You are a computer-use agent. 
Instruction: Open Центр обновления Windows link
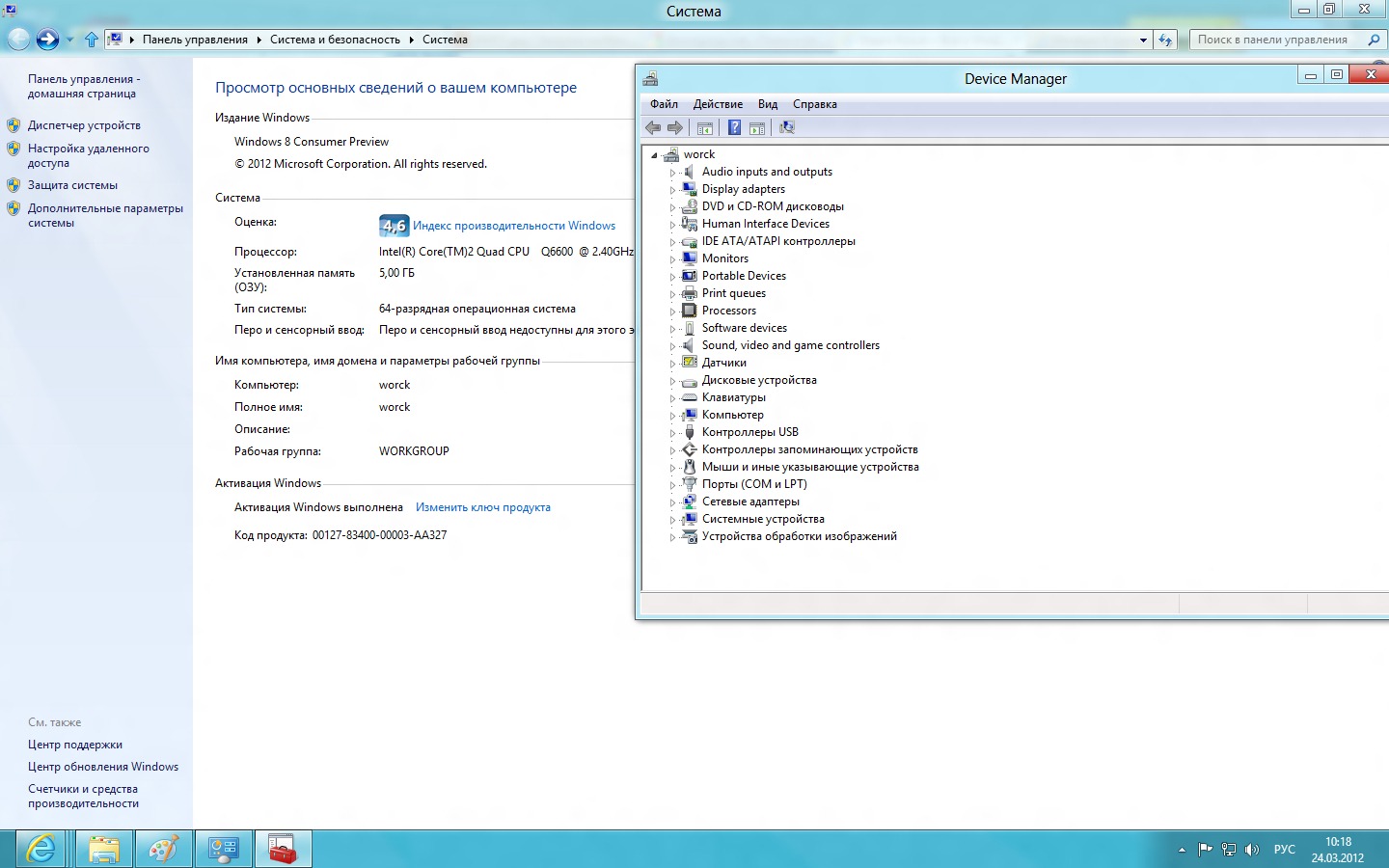pyautogui.click(x=103, y=767)
